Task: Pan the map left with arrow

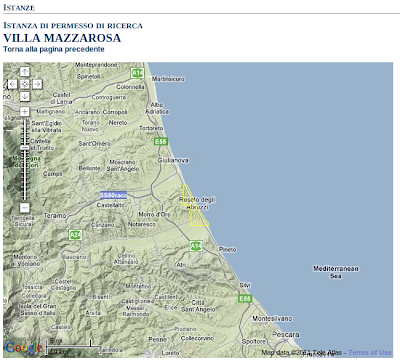Action: click(x=12, y=84)
